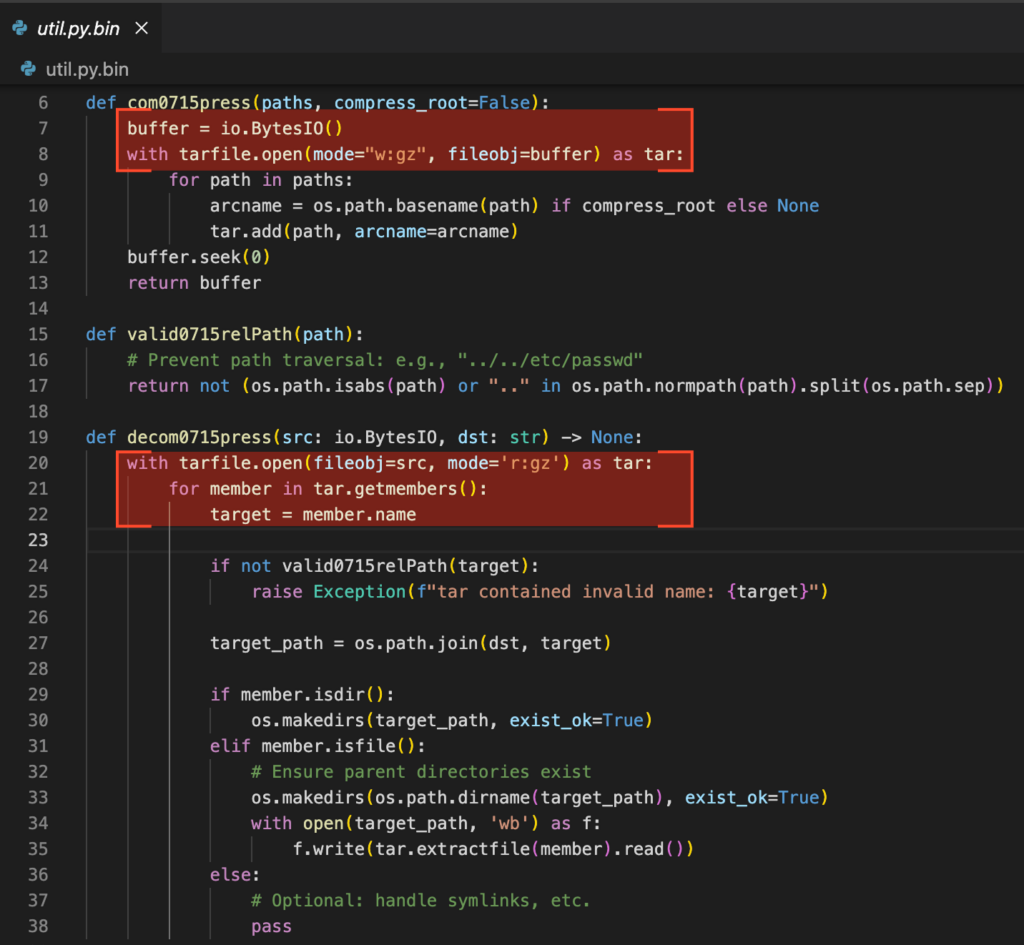Click 'buffer.seek(0)' on line 12
Screen dimensions: 1024x945
[198, 257]
